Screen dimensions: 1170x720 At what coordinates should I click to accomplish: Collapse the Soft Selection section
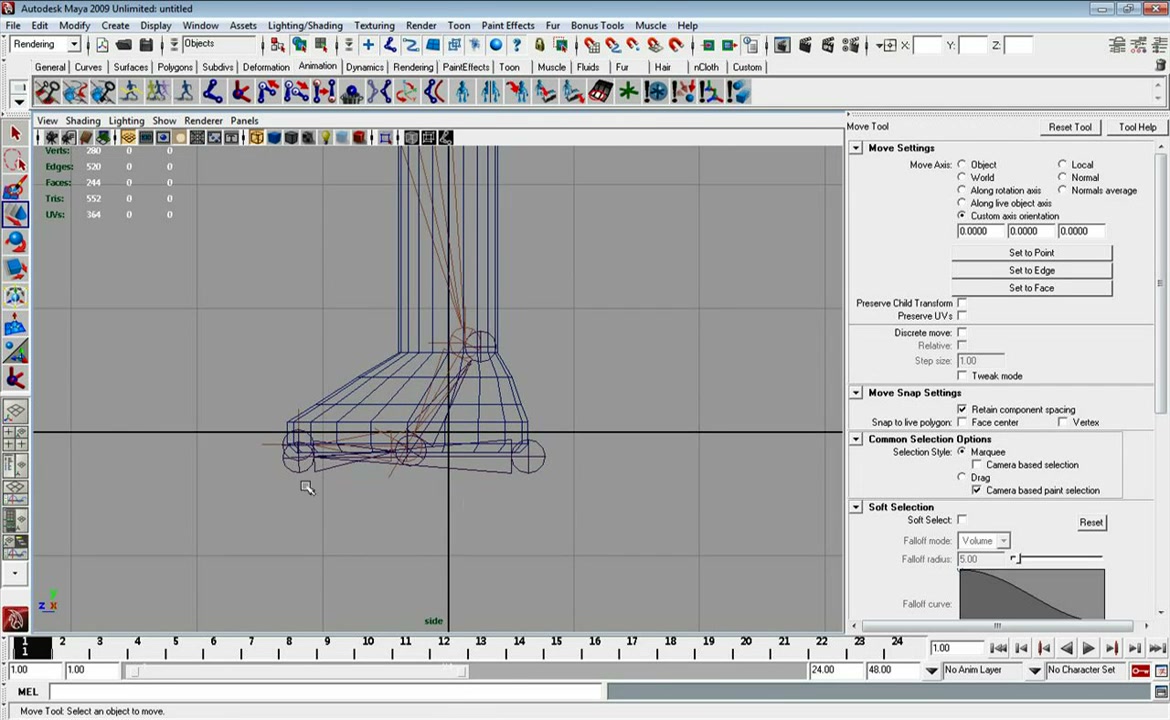click(x=856, y=507)
